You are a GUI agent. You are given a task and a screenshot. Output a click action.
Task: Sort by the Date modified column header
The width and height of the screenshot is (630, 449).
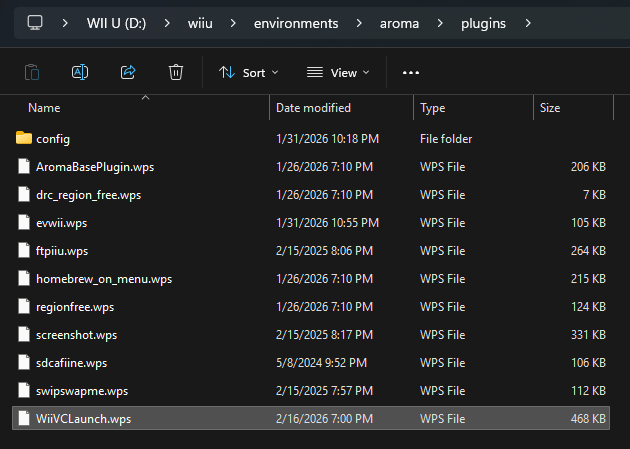[x=313, y=107]
